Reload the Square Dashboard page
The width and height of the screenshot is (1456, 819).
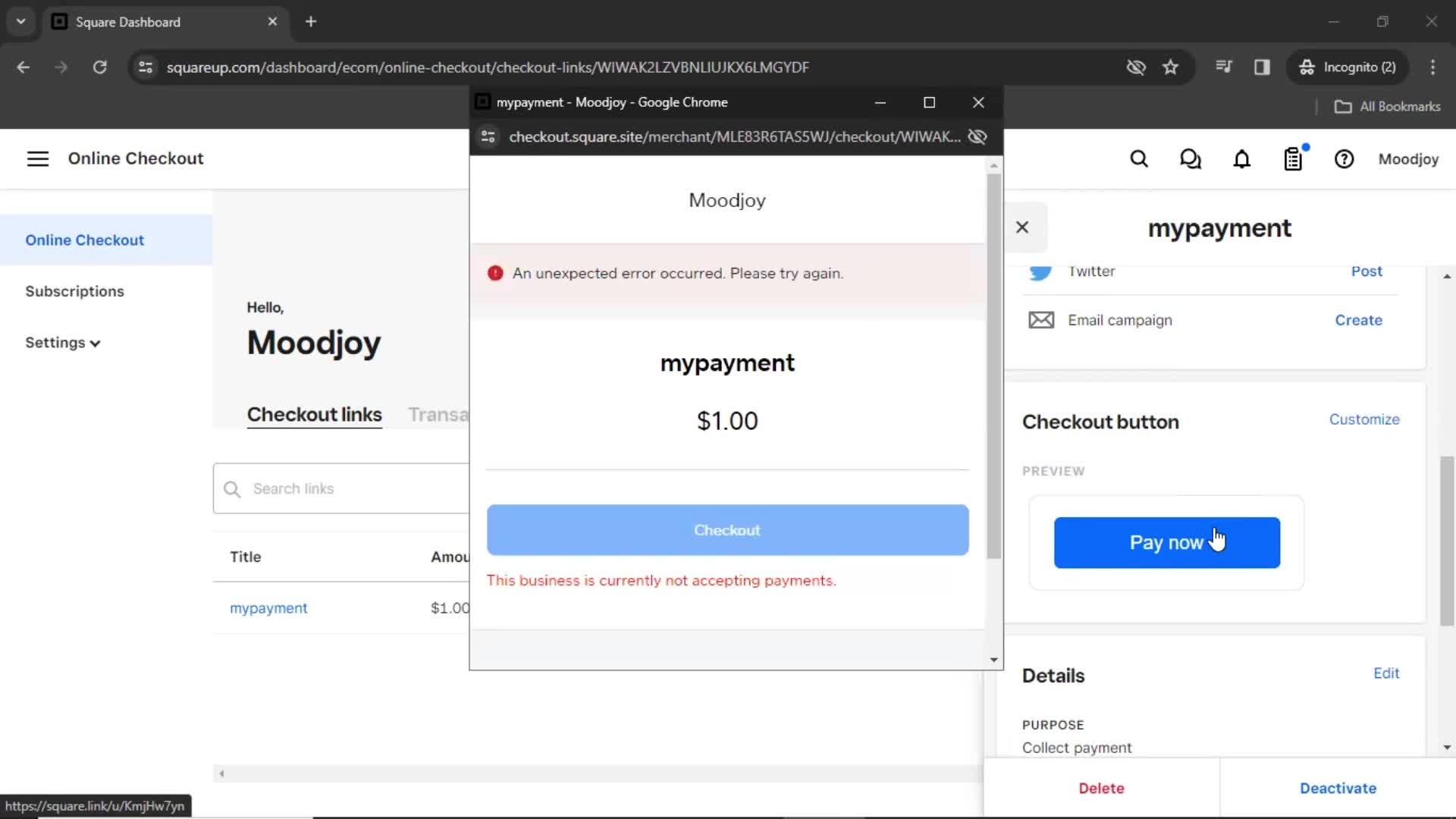click(x=99, y=67)
